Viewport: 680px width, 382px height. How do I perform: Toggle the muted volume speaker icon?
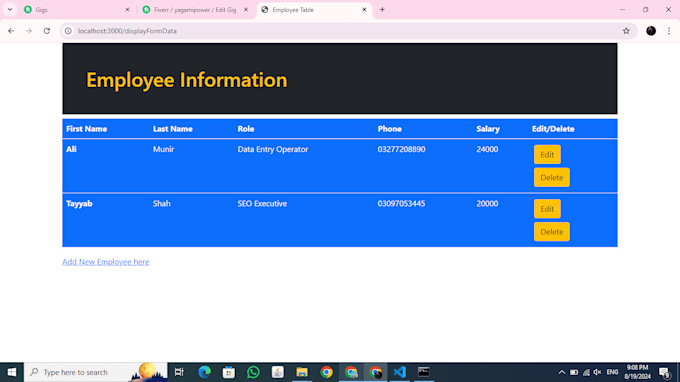pos(597,372)
